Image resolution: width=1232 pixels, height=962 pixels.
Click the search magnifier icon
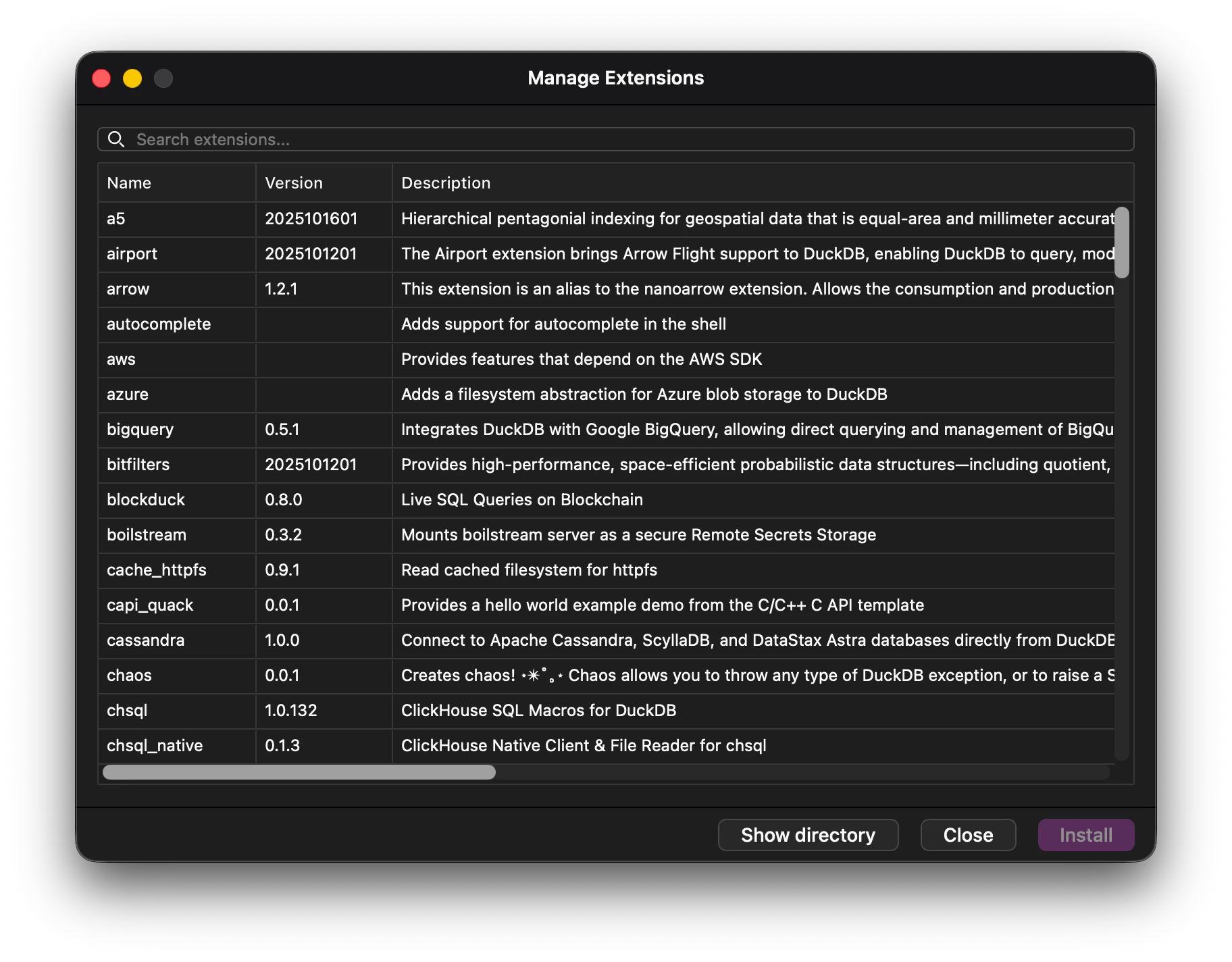pyautogui.click(x=116, y=139)
